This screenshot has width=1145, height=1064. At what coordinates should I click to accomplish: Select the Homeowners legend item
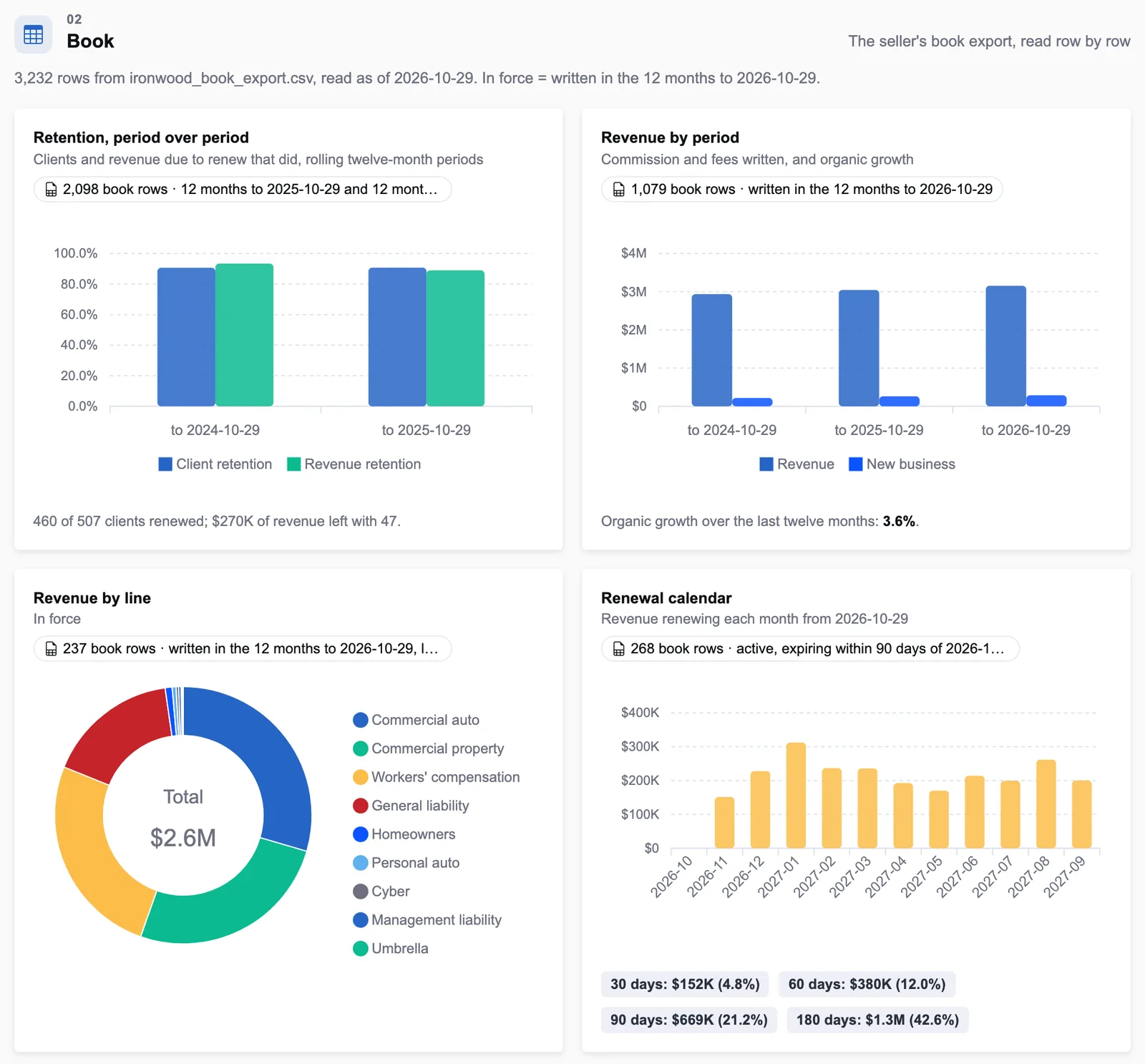(x=404, y=834)
